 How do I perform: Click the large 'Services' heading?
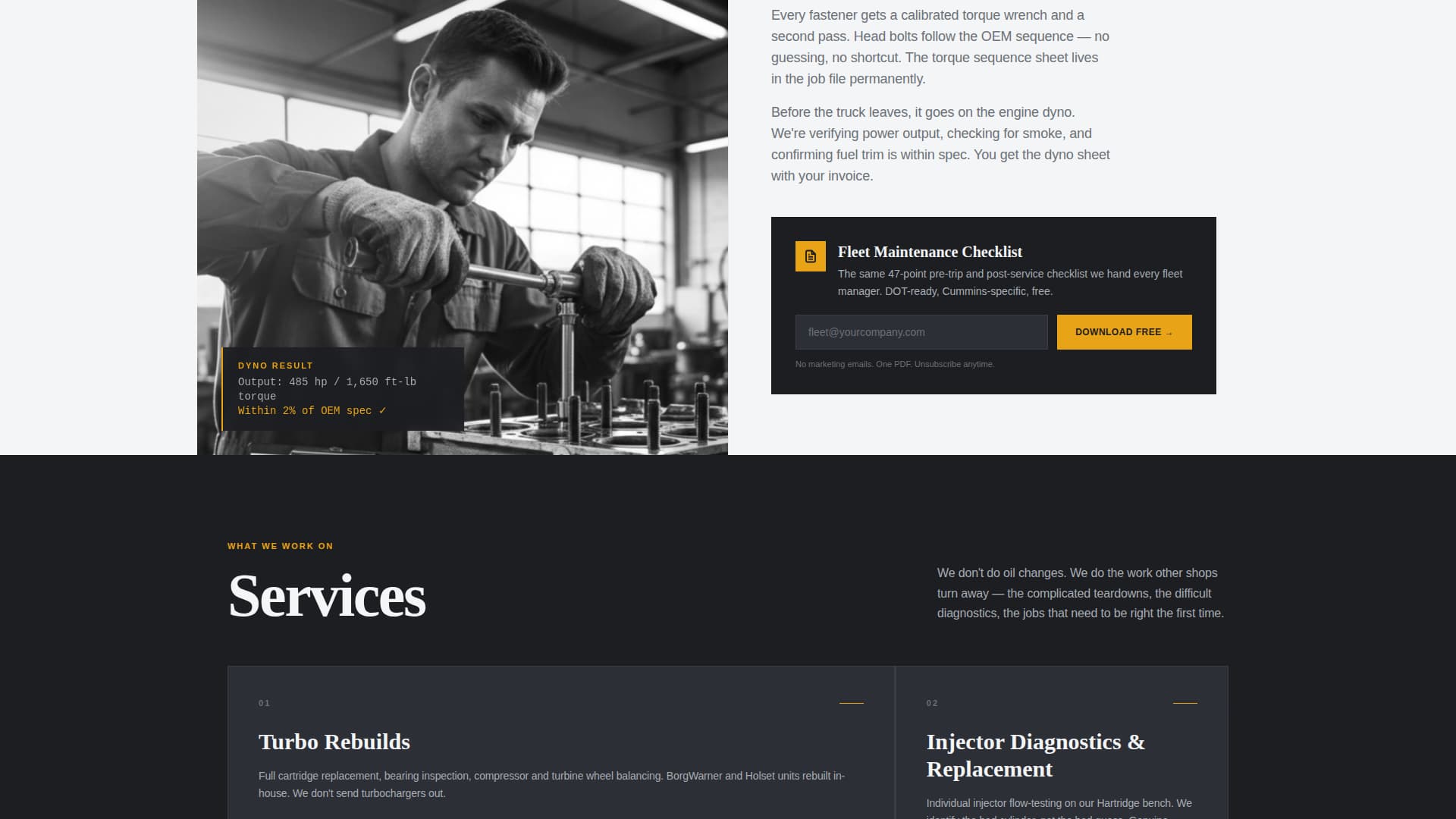327,596
